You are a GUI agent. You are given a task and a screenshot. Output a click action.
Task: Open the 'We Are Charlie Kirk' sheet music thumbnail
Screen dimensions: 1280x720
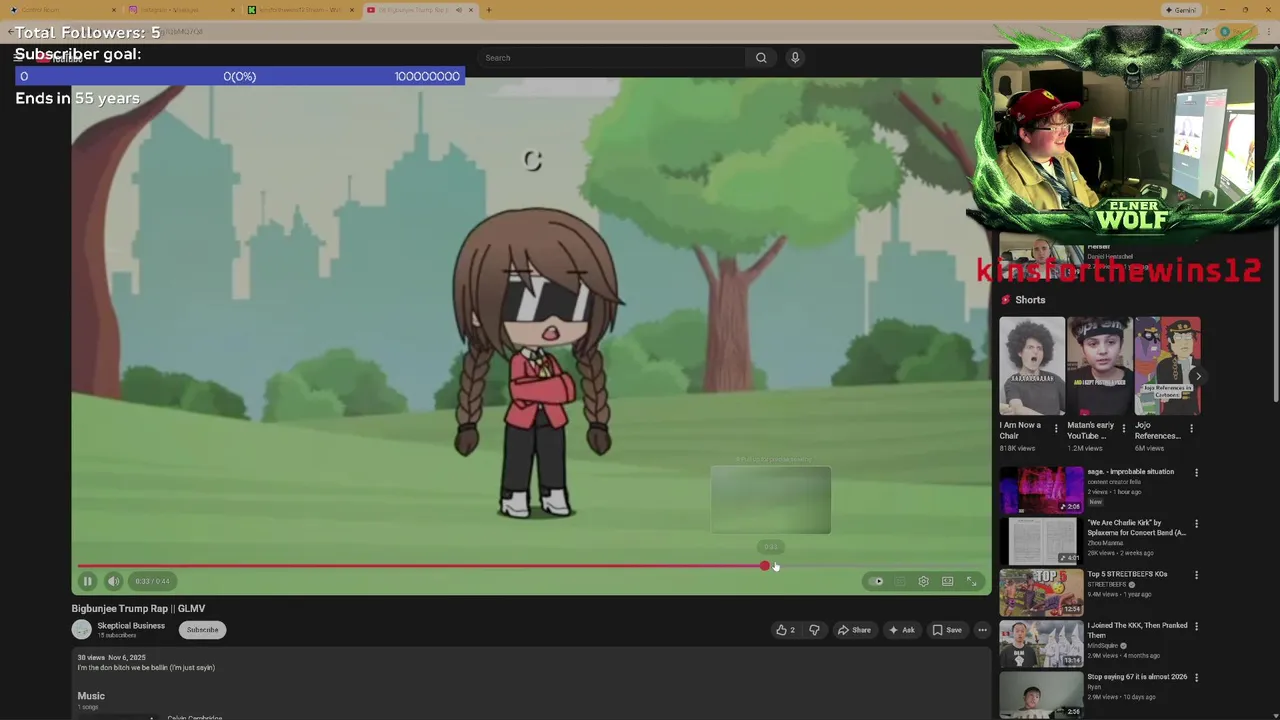coord(1041,541)
